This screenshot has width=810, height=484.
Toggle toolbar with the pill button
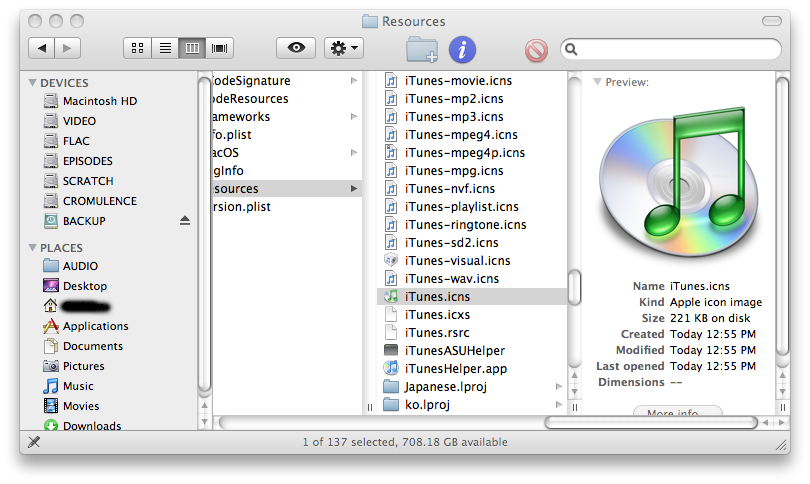click(x=772, y=21)
